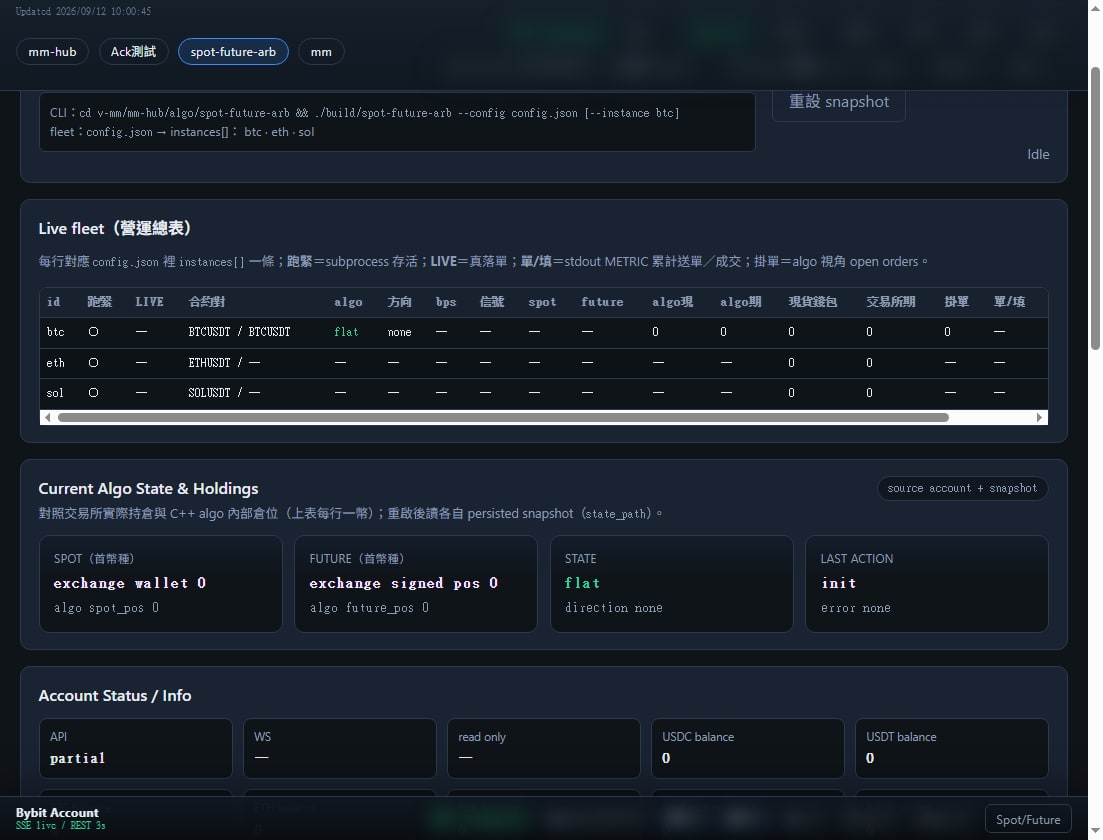Click the green flat algo value in btc row
This screenshot has height=840, width=1103.
tap(346, 331)
